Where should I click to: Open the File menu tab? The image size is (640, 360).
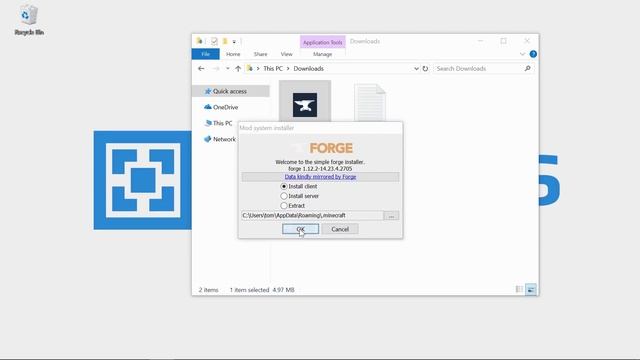(x=206, y=54)
